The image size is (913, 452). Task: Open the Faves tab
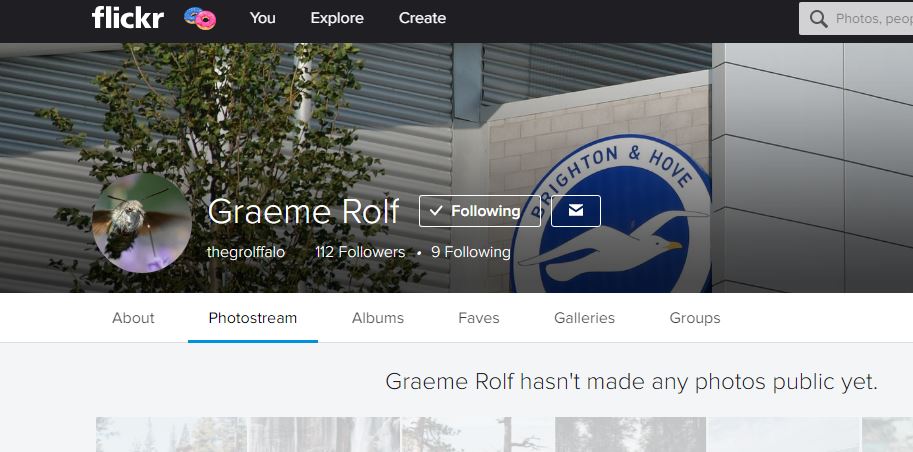[479, 318]
